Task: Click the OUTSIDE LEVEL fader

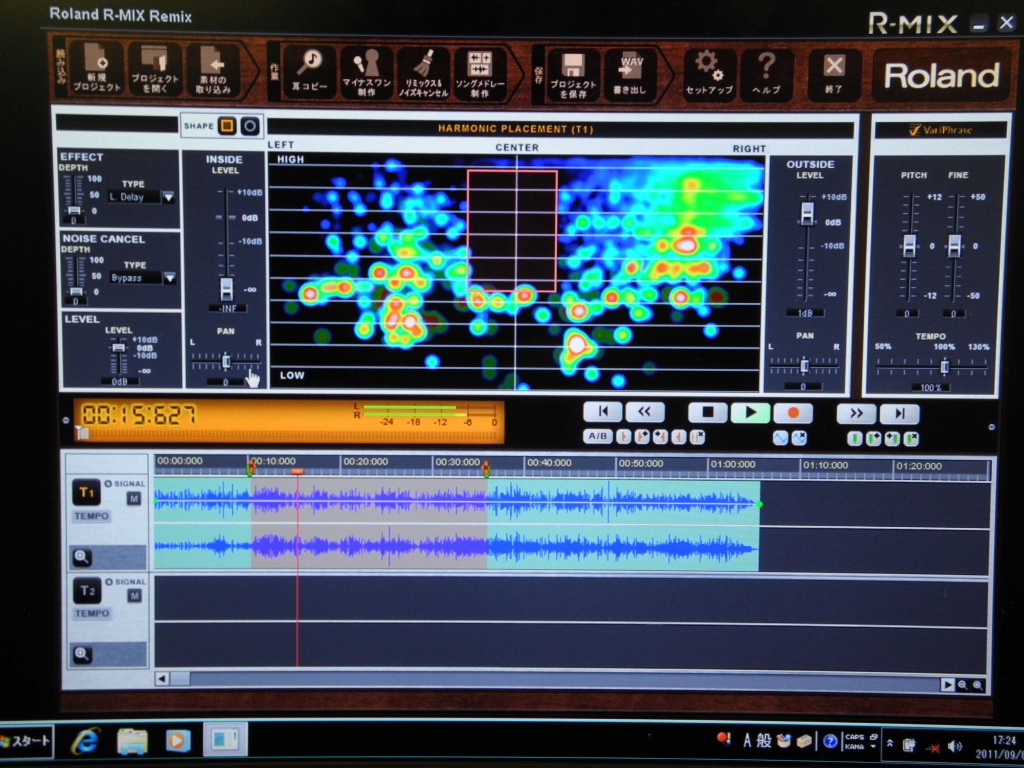Action: tap(808, 213)
